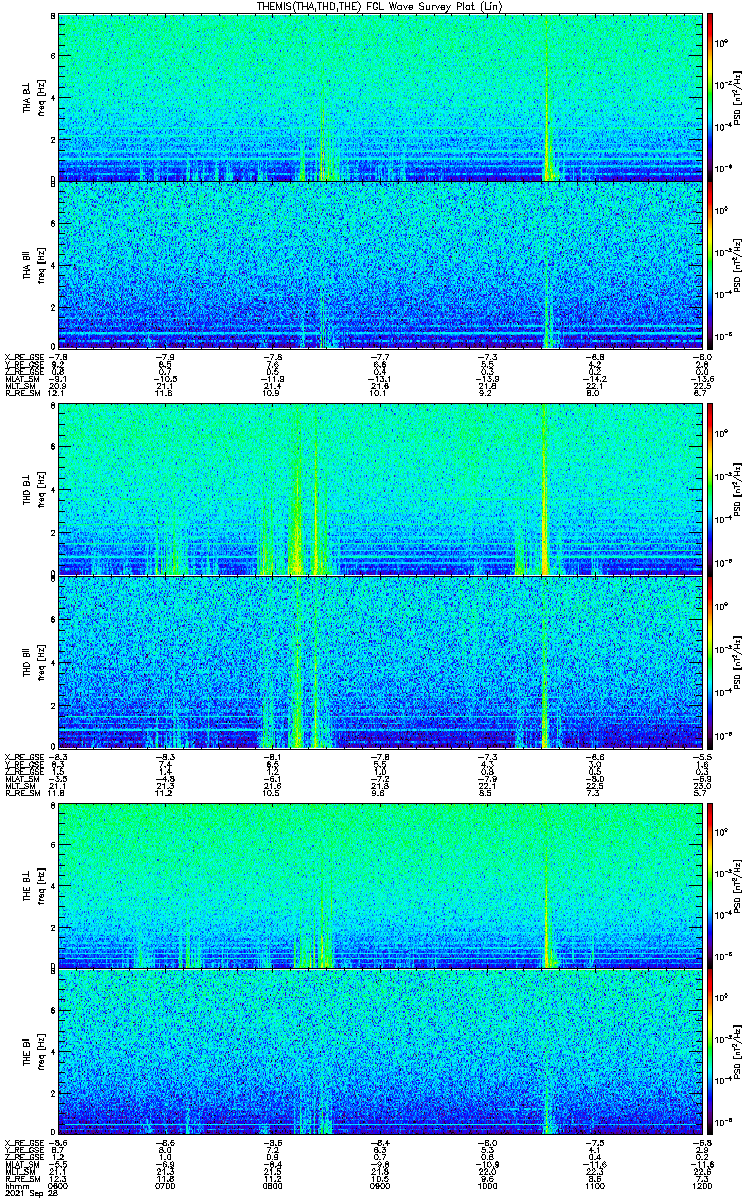The height and width of the screenshot is (1200, 750).
Task: Click the 'THE B∥ freq [Hz]' axis label
Action: pos(32,1052)
